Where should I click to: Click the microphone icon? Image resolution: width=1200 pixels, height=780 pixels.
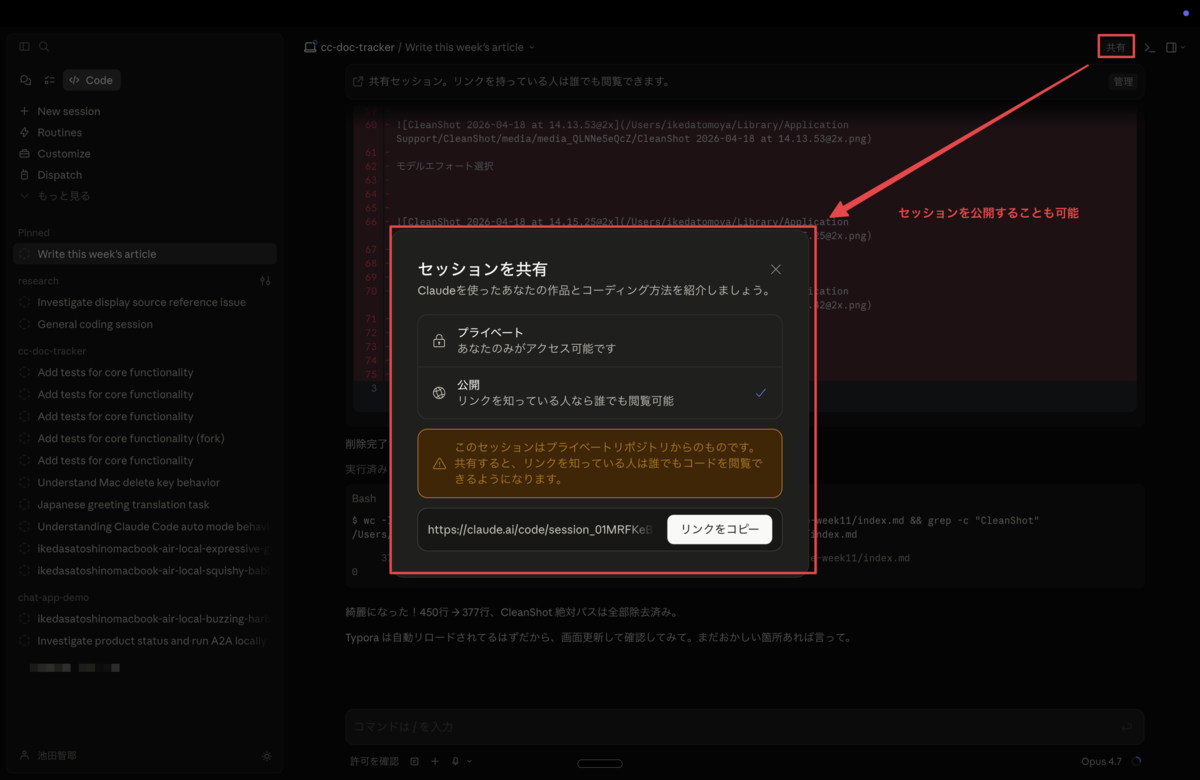[x=455, y=762]
